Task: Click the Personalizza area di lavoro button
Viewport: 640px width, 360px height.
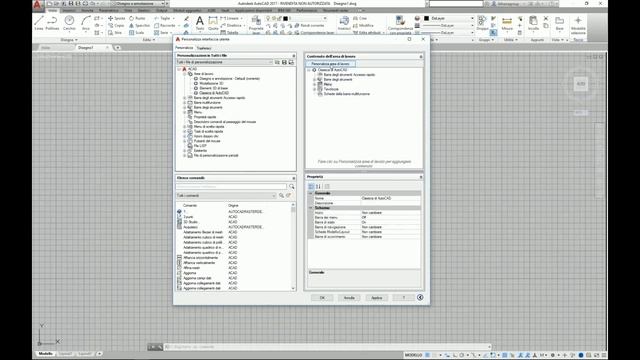Action: click(331, 64)
